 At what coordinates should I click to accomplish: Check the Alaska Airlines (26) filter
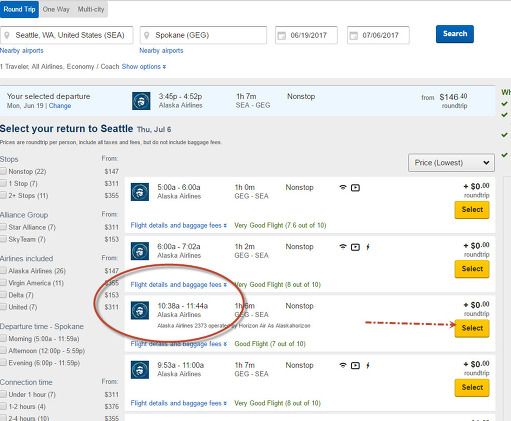coord(3,271)
